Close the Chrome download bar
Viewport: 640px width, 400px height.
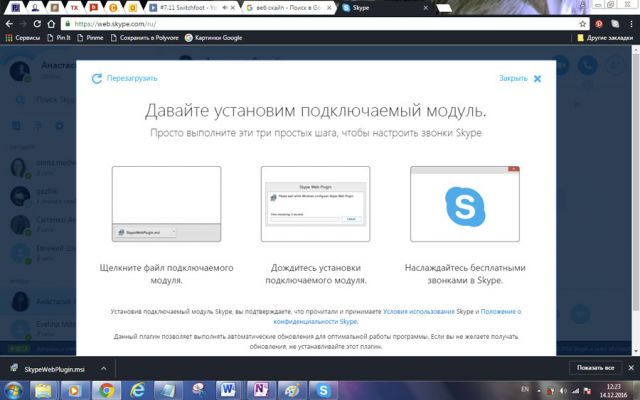631,368
